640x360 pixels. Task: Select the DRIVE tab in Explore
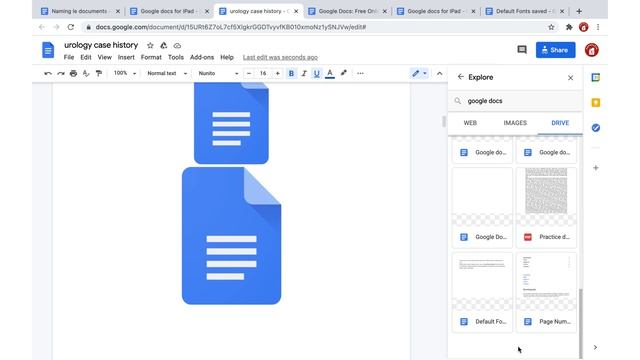pos(560,123)
